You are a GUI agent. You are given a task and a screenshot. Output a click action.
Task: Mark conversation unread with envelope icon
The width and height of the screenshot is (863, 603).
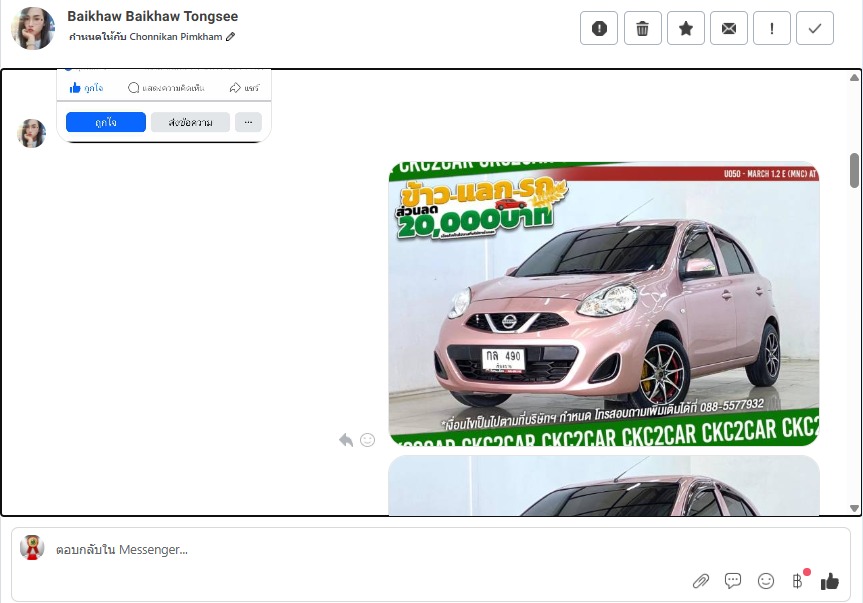728,29
